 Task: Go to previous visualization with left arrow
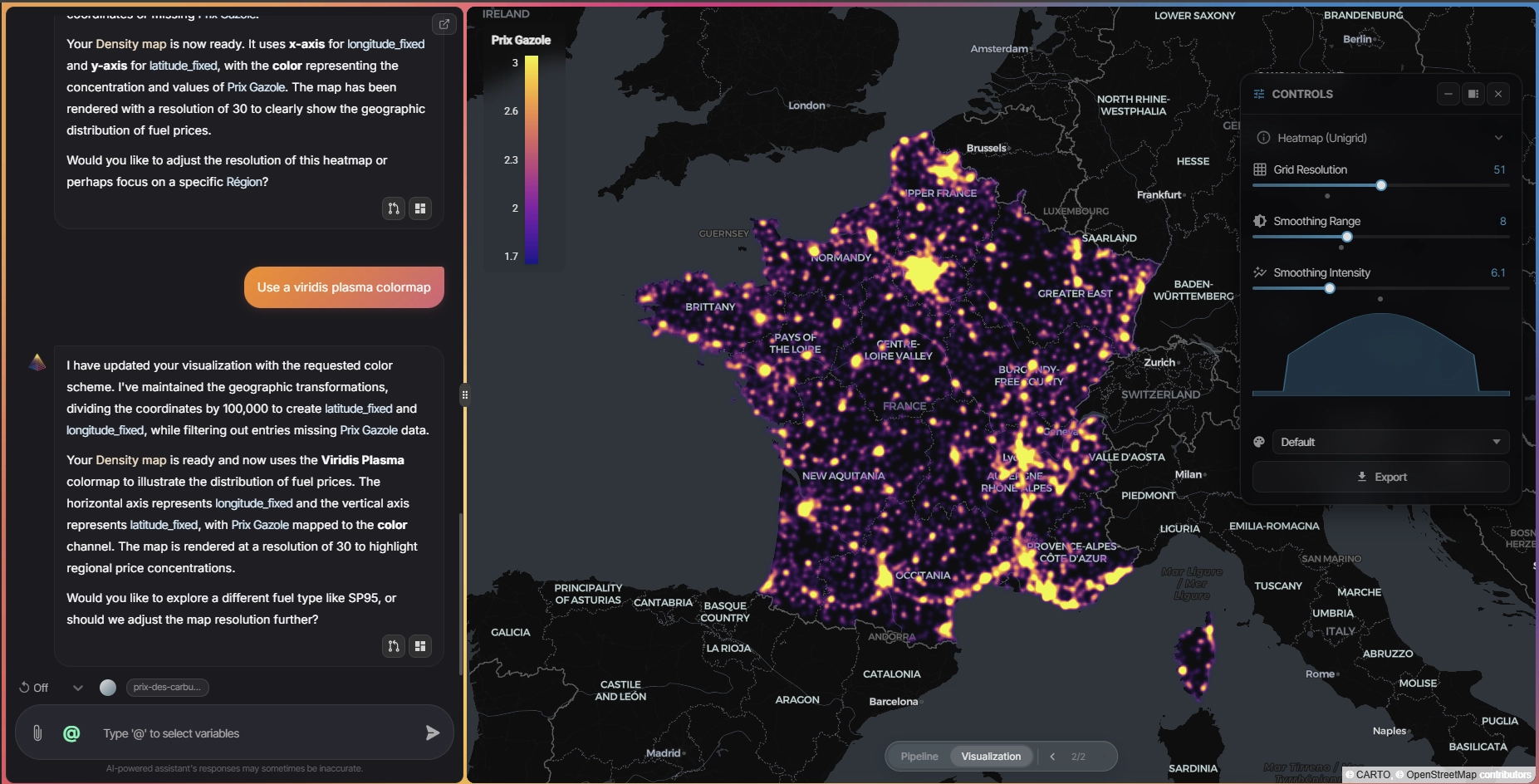[x=1052, y=757]
